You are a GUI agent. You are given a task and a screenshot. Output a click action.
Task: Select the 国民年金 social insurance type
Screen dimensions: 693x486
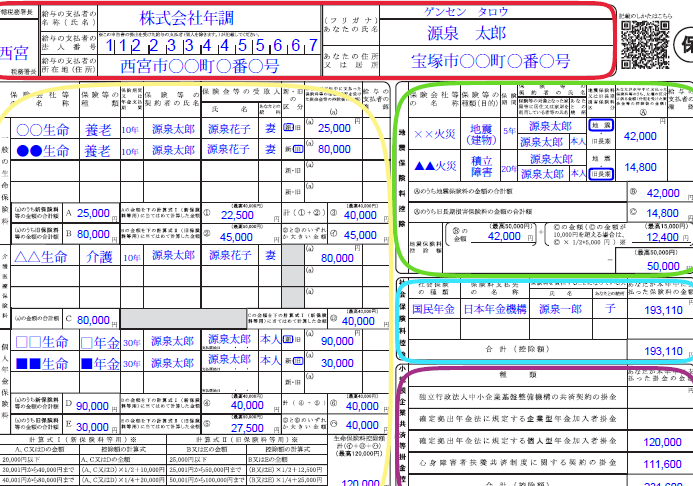tap(431, 310)
